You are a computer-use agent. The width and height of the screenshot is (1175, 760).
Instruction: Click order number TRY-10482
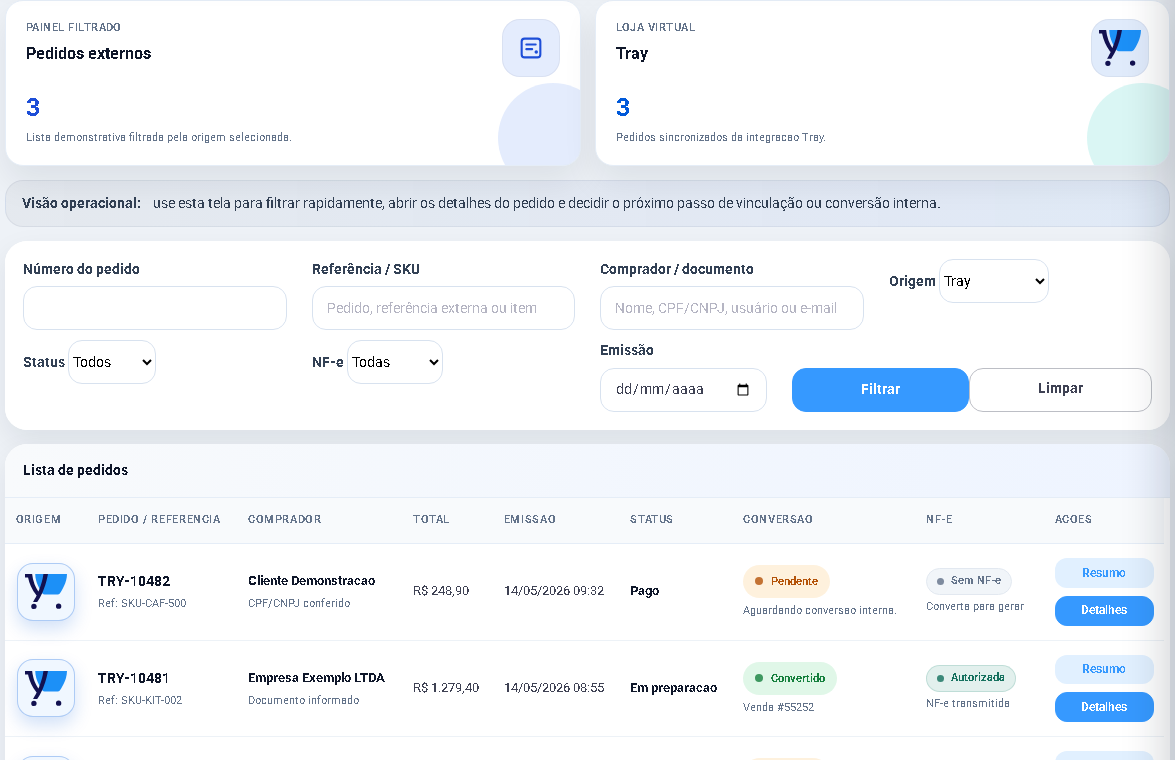134,581
